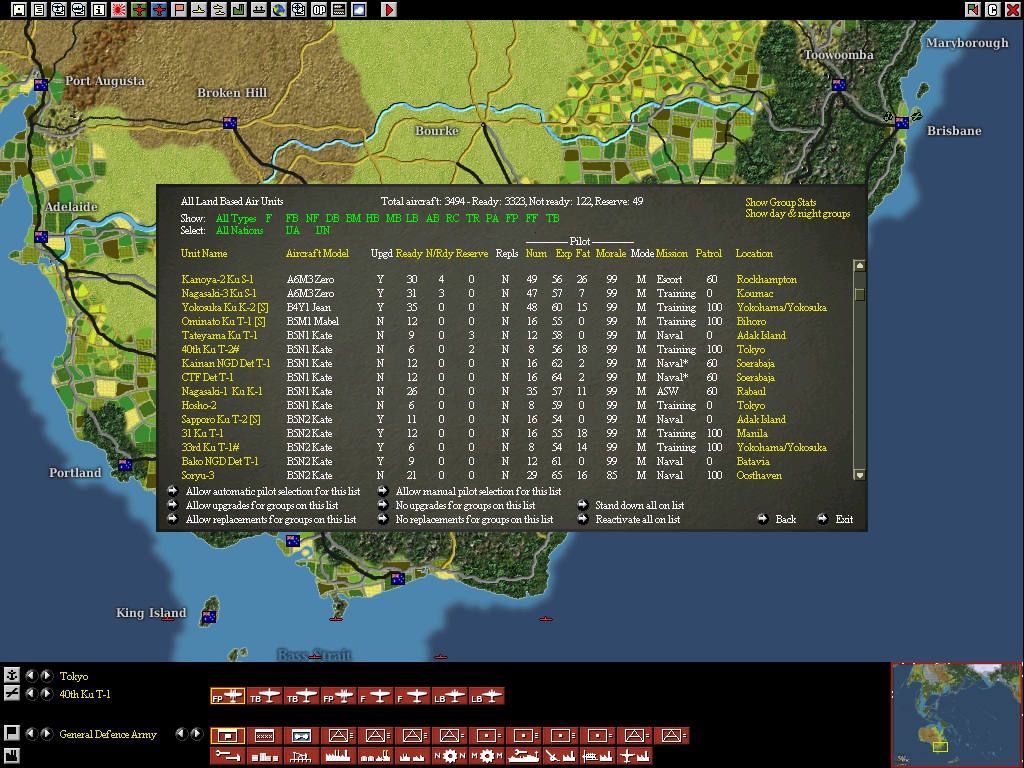
Task: Click the factory icon at bottom left
Action: pos(12,756)
